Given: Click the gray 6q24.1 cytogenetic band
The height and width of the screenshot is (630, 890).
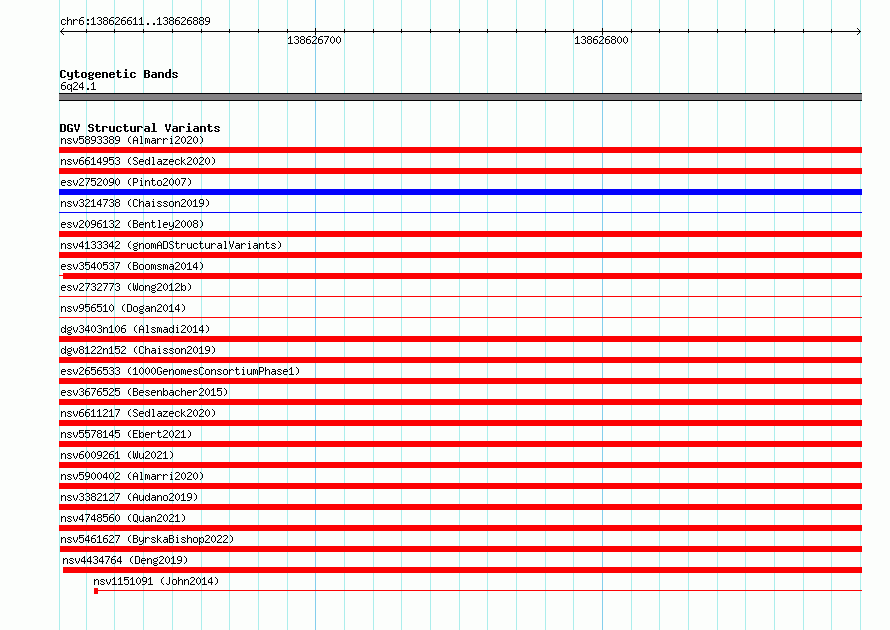Looking at the screenshot, I should [460, 97].
